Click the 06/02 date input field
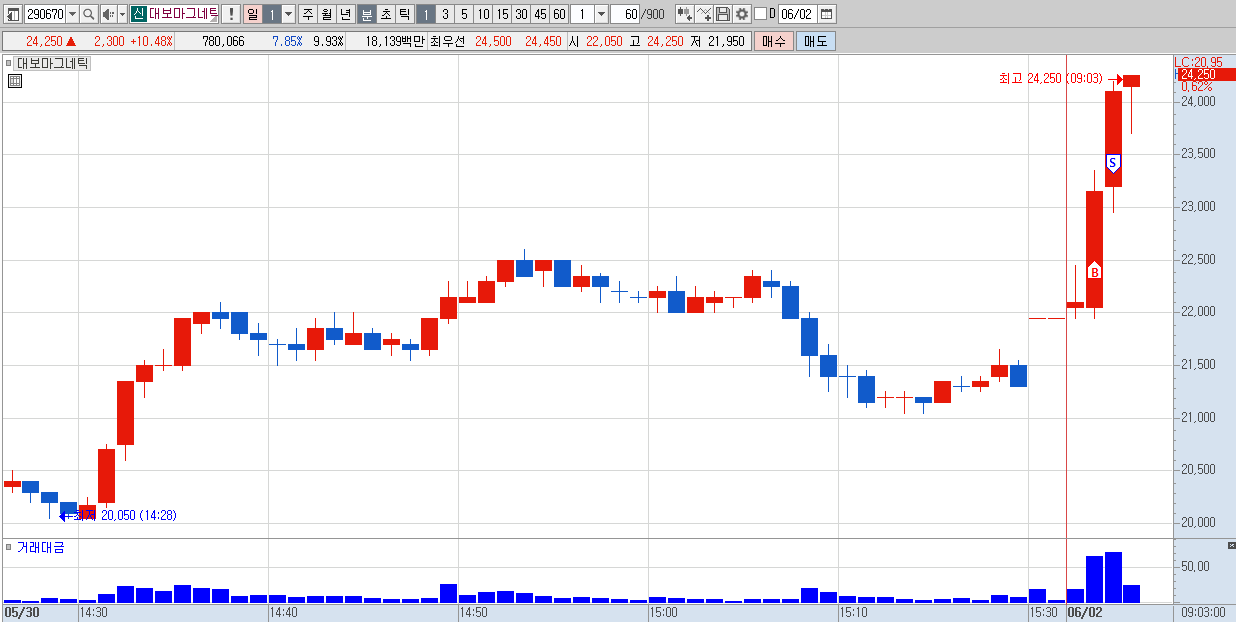The width and height of the screenshot is (1236, 622). click(797, 14)
